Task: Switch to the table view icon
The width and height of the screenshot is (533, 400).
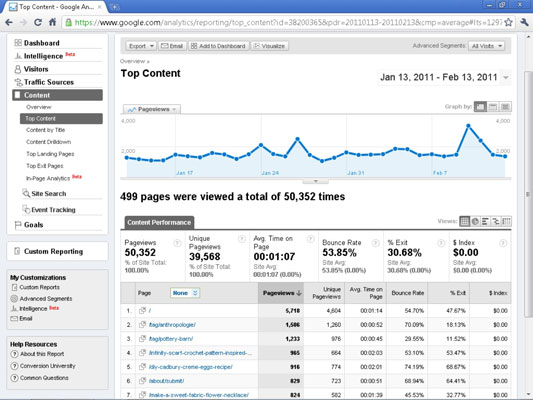Action: [x=464, y=222]
